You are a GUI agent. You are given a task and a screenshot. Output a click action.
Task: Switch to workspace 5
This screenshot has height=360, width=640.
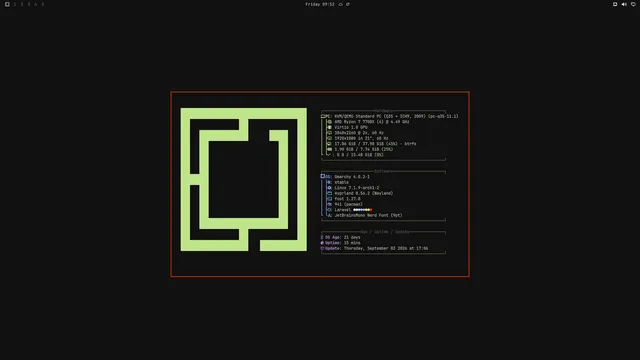coord(42,4)
